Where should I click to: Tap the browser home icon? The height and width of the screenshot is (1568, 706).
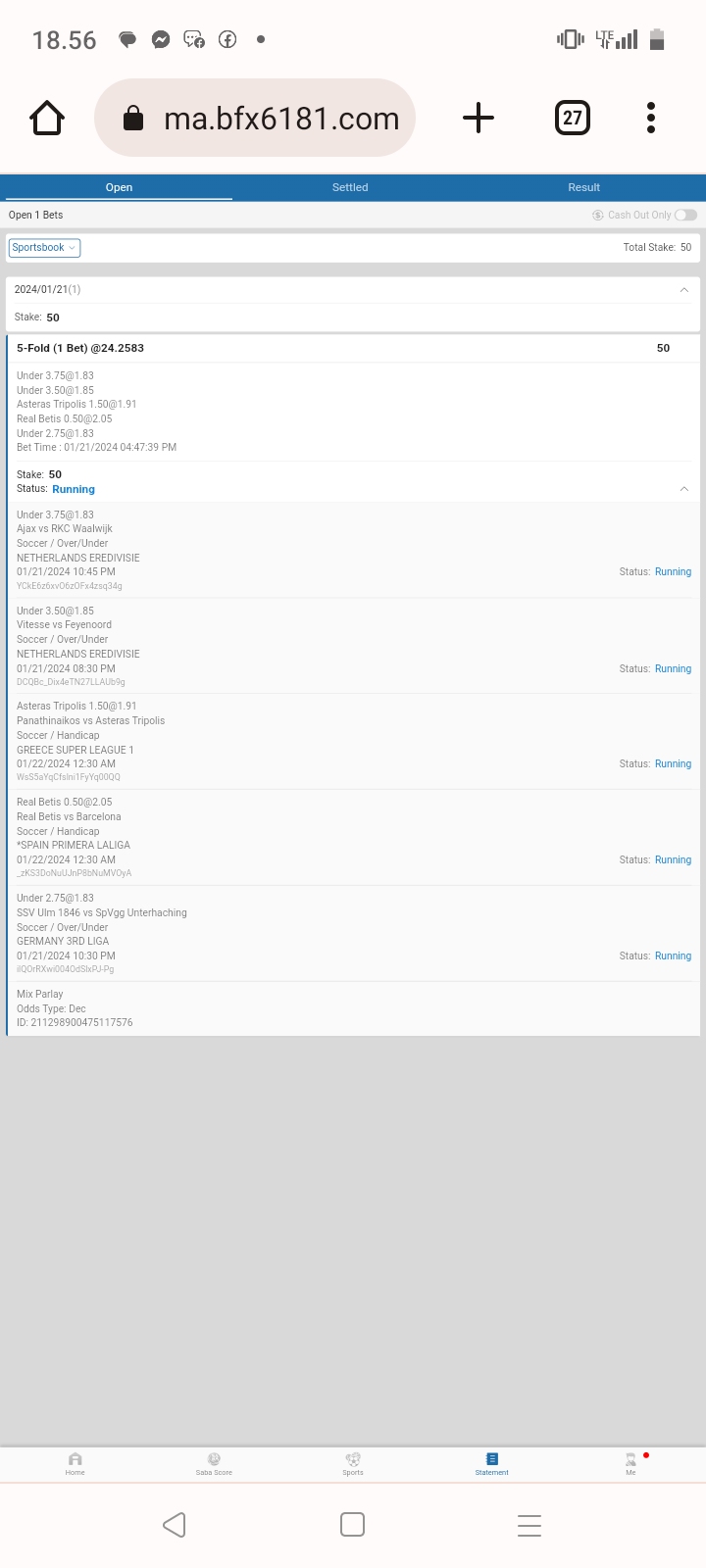pyautogui.click(x=47, y=119)
